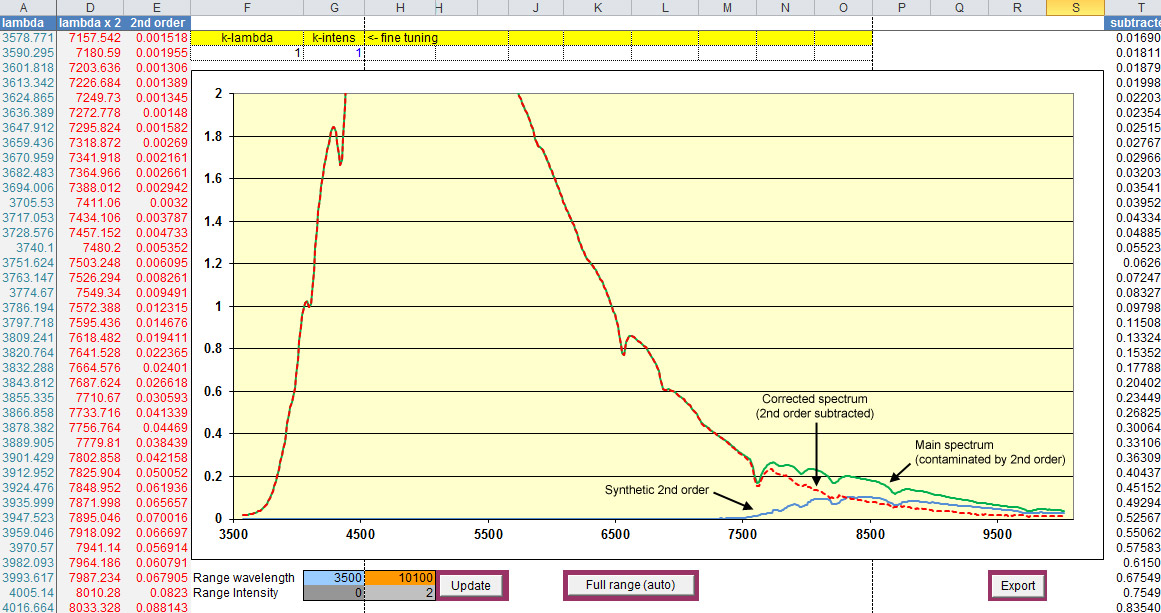Select column D header
The image size is (1161, 613).
(x=89, y=7)
